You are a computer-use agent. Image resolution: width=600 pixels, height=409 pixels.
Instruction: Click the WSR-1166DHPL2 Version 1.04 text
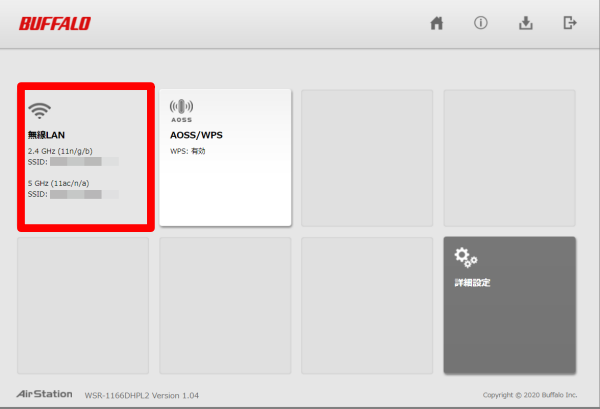click(142, 396)
